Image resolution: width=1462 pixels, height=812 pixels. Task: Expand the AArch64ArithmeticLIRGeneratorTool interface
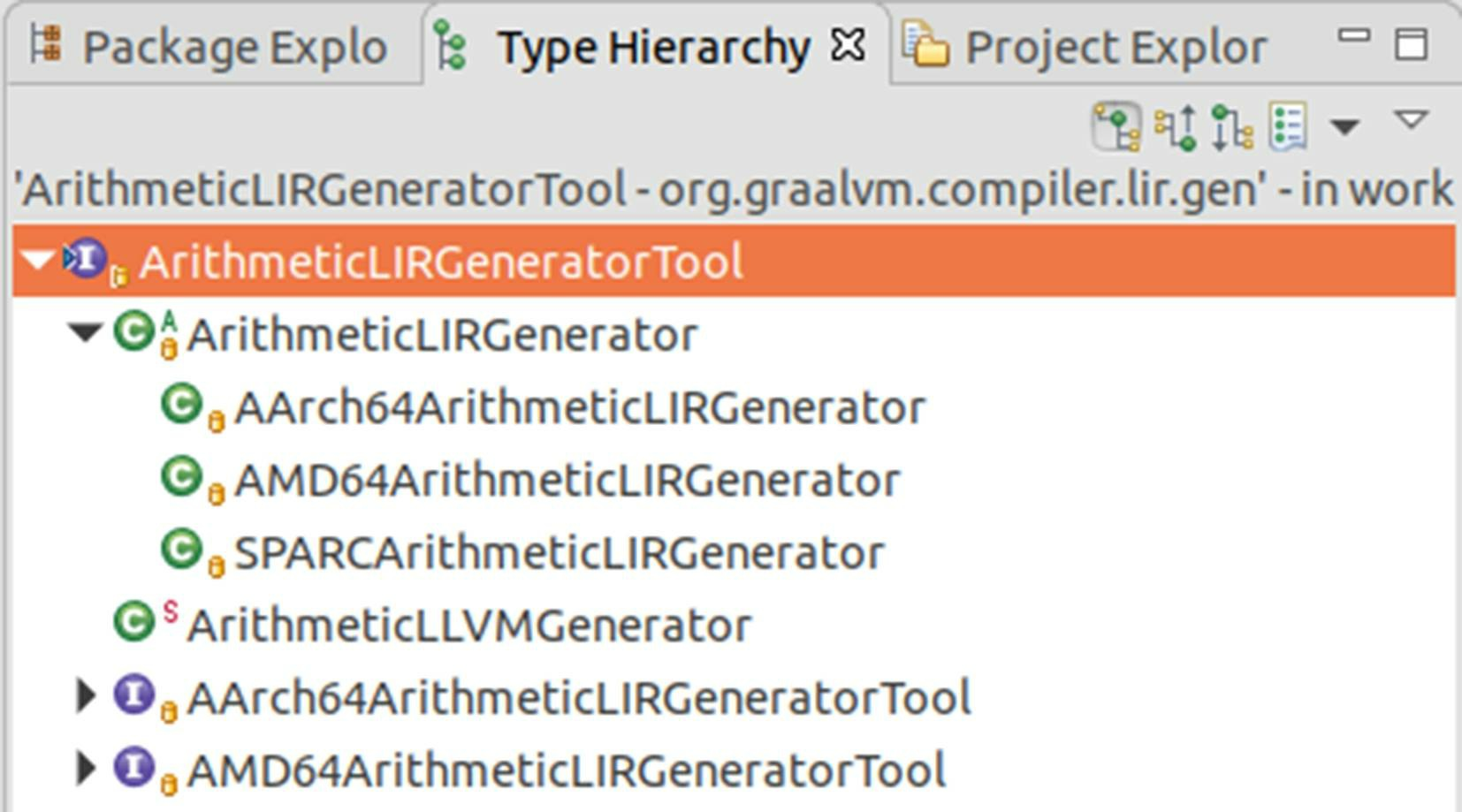point(86,696)
